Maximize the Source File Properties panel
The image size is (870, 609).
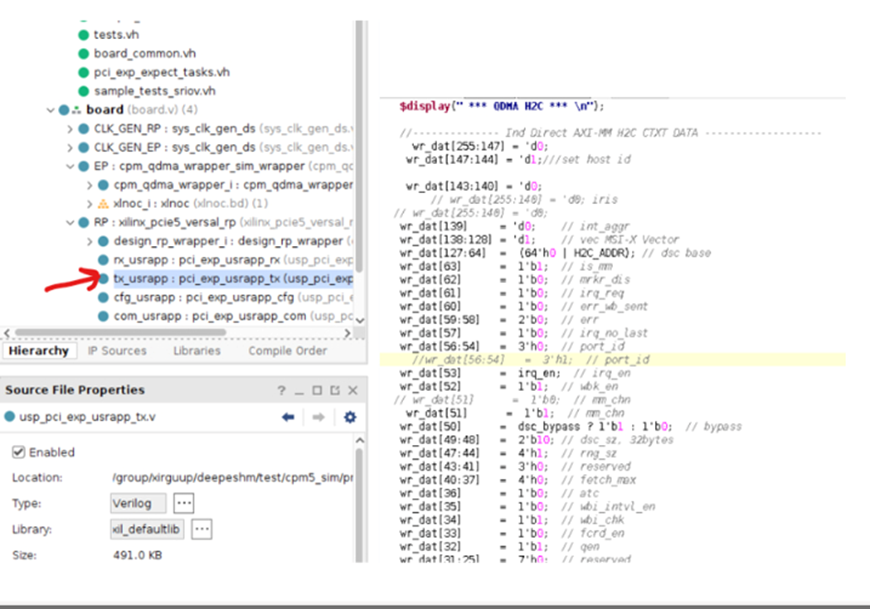317,390
